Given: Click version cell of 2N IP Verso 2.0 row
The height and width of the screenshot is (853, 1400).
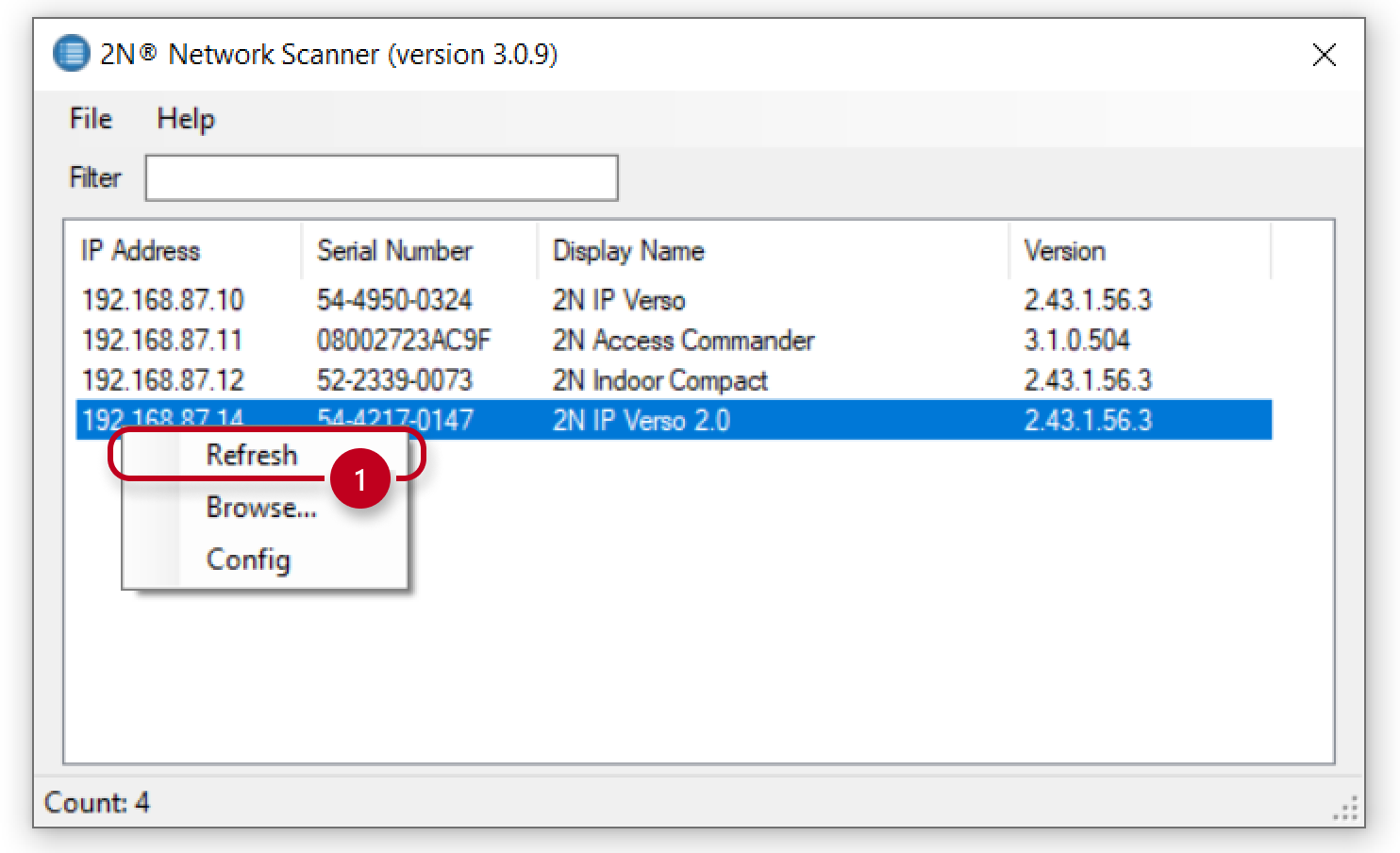Looking at the screenshot, I should pyautogui.click(x=1088, y=420).
